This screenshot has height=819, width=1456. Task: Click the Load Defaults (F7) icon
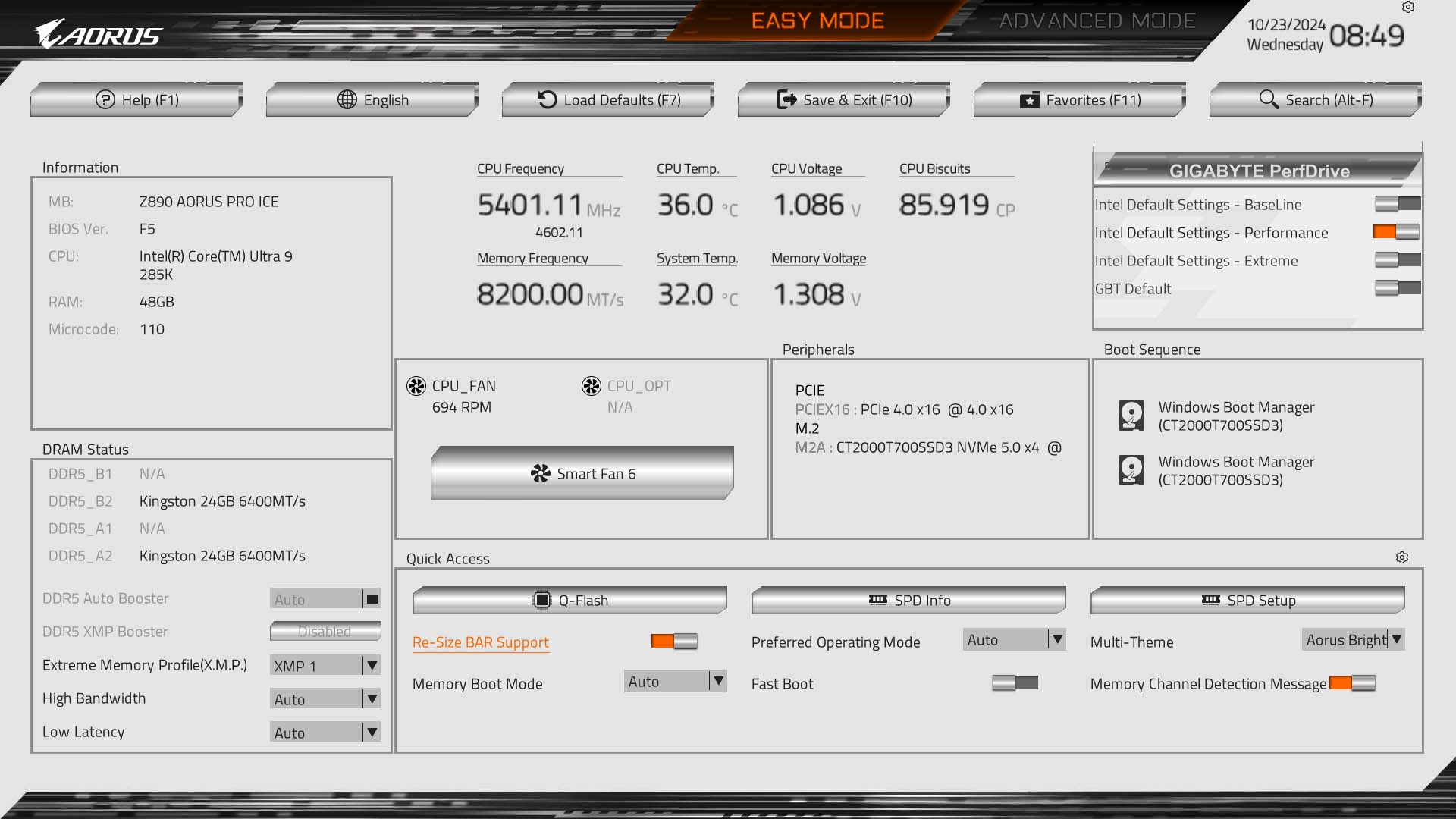click(607, 98)
